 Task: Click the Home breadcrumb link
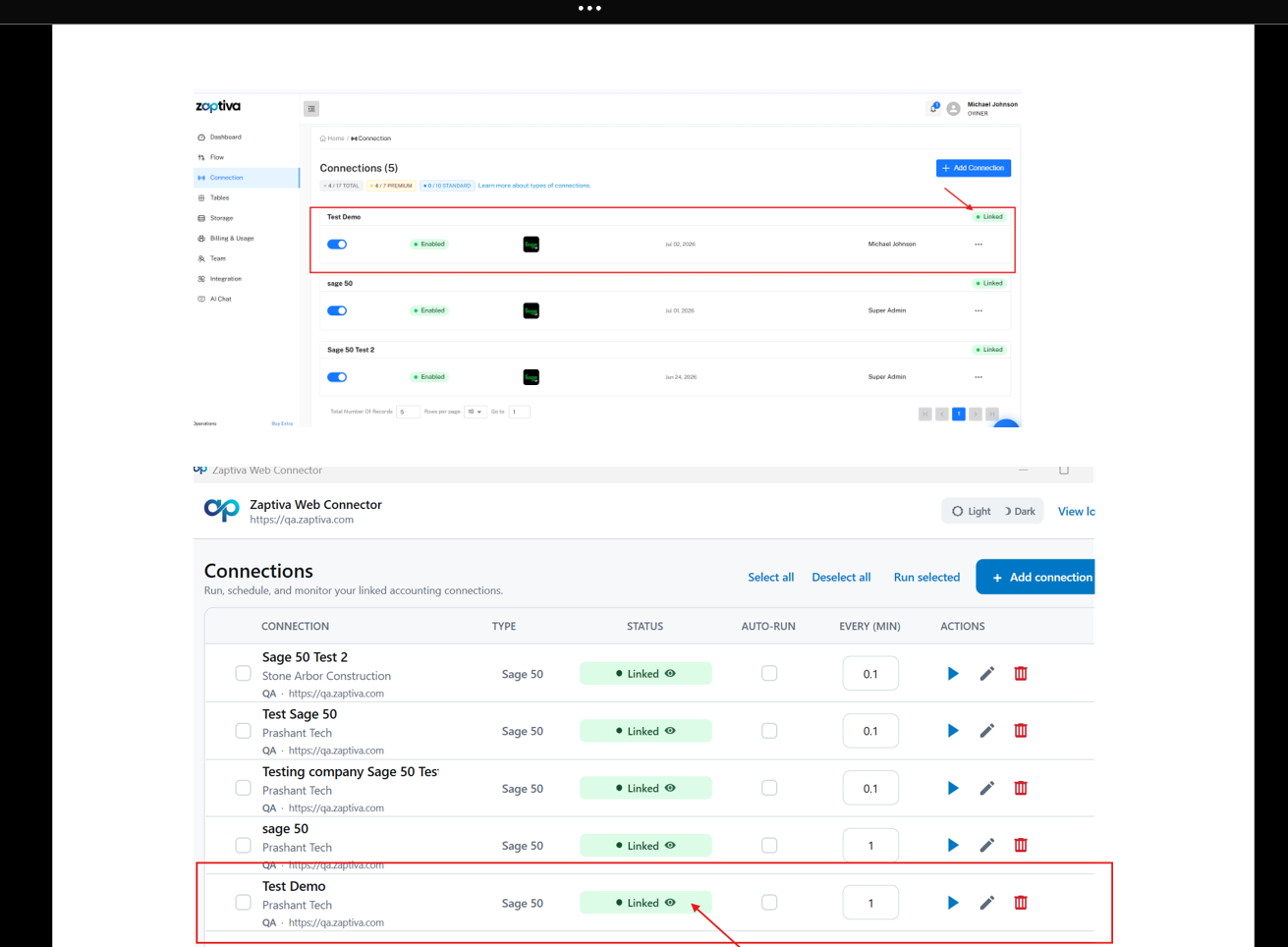(x=332, y=139)
